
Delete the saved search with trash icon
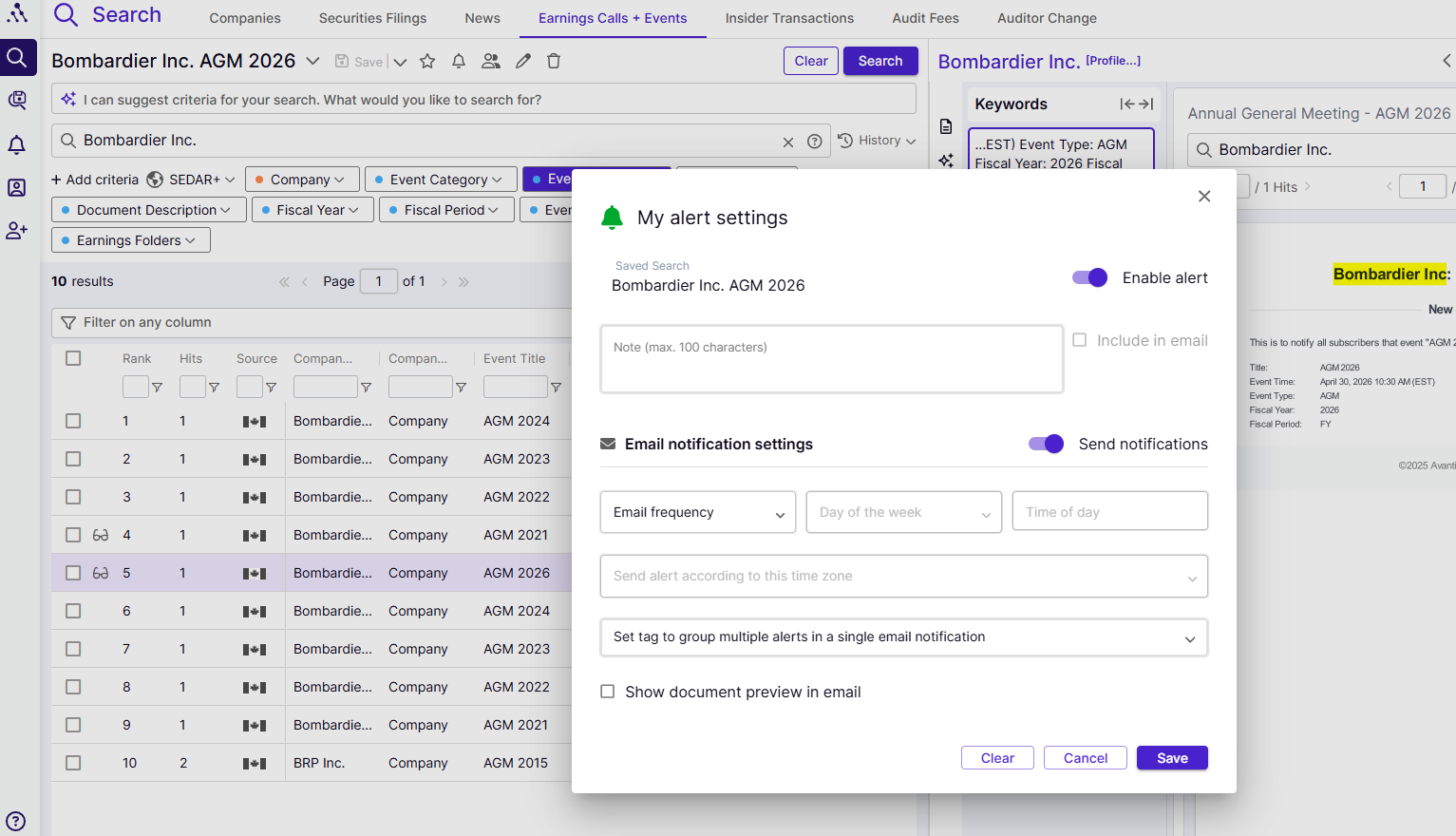[554, 62]
